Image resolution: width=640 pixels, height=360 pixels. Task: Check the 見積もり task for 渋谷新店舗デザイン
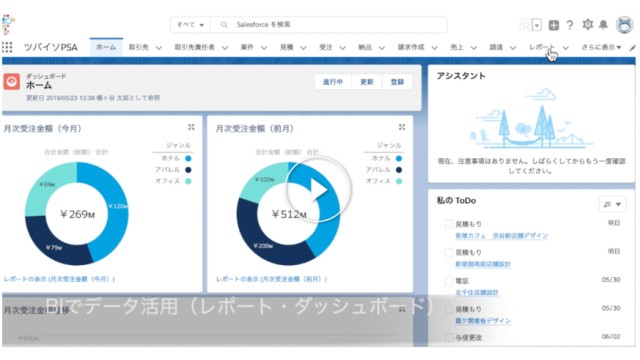449,224
